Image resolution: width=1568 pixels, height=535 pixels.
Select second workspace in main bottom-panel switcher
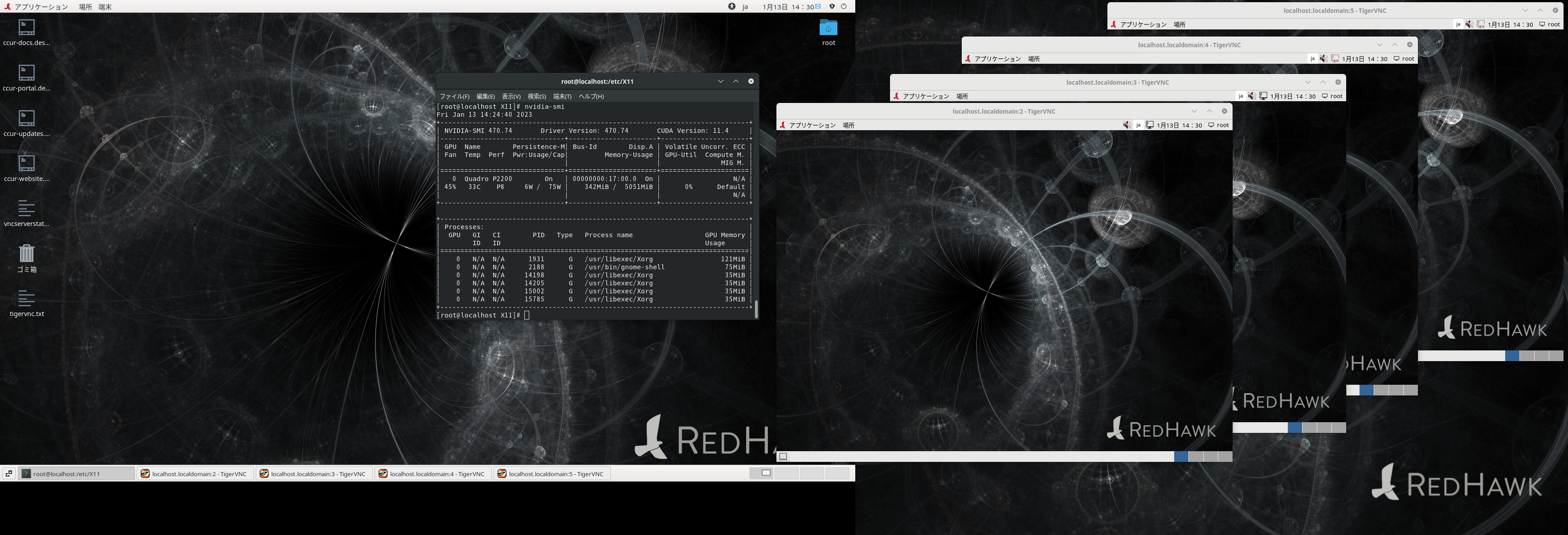(x=787, y=473)
